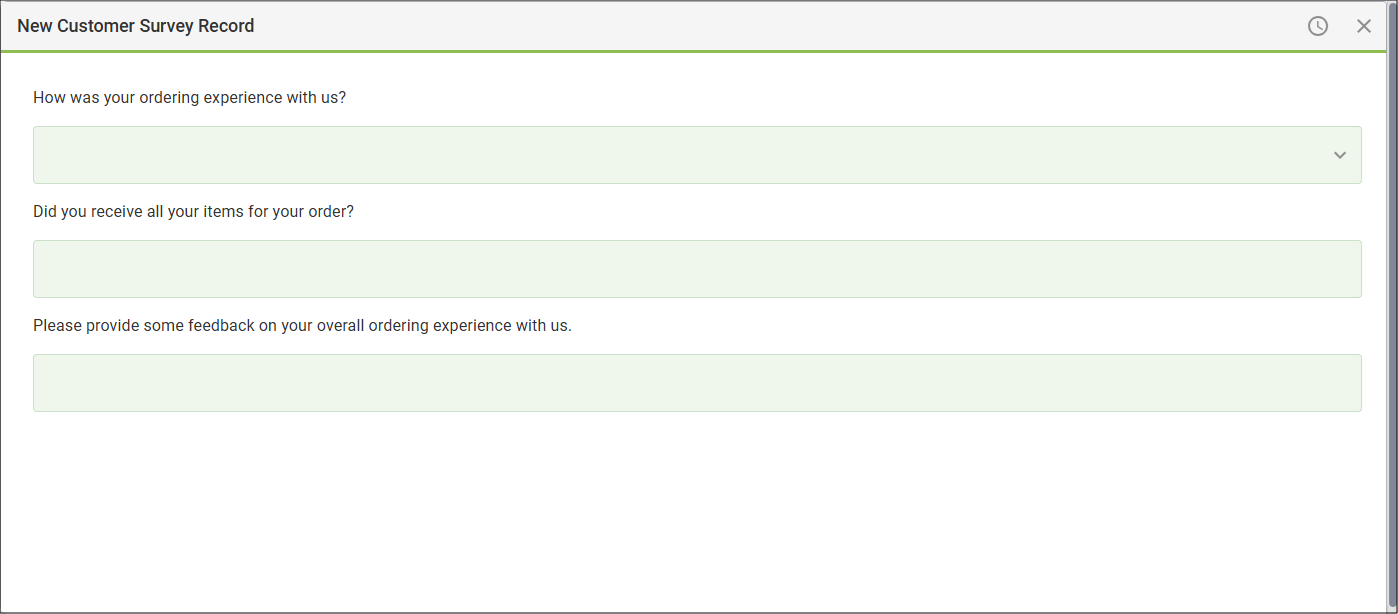The width and height of the screenshot is (1398, 614).
Task: Click the green divider line under the header
Action: pyautogui.click(x=697, y=51)
